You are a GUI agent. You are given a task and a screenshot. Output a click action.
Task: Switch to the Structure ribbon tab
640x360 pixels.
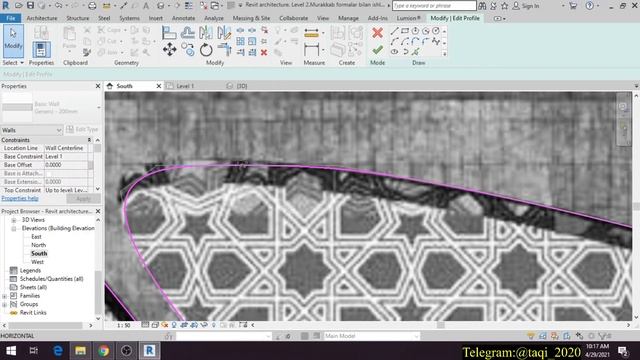click(x=78, y=18)
